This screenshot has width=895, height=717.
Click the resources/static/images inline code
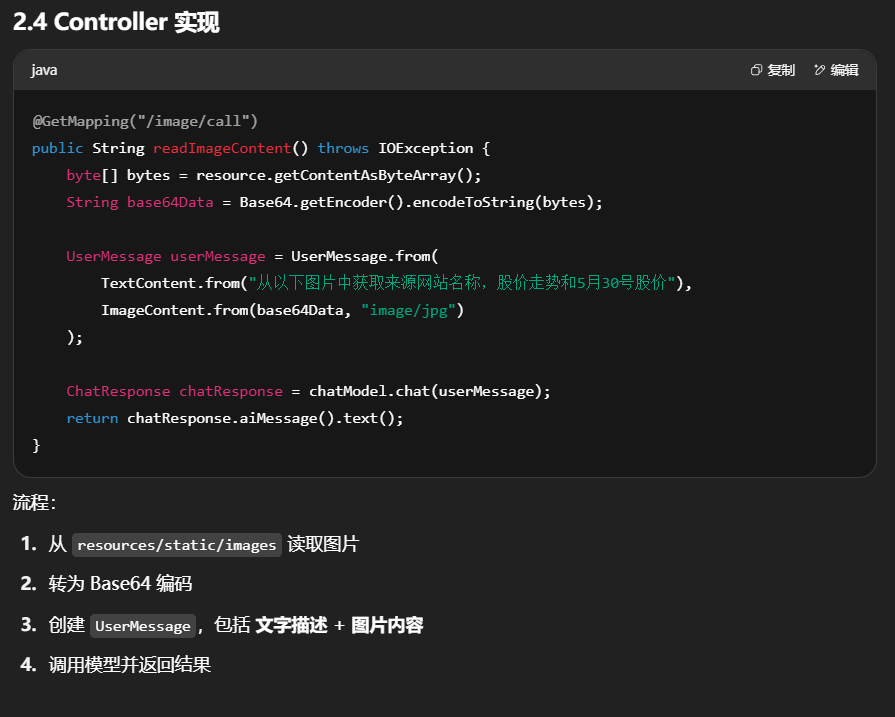pos(176,545)
